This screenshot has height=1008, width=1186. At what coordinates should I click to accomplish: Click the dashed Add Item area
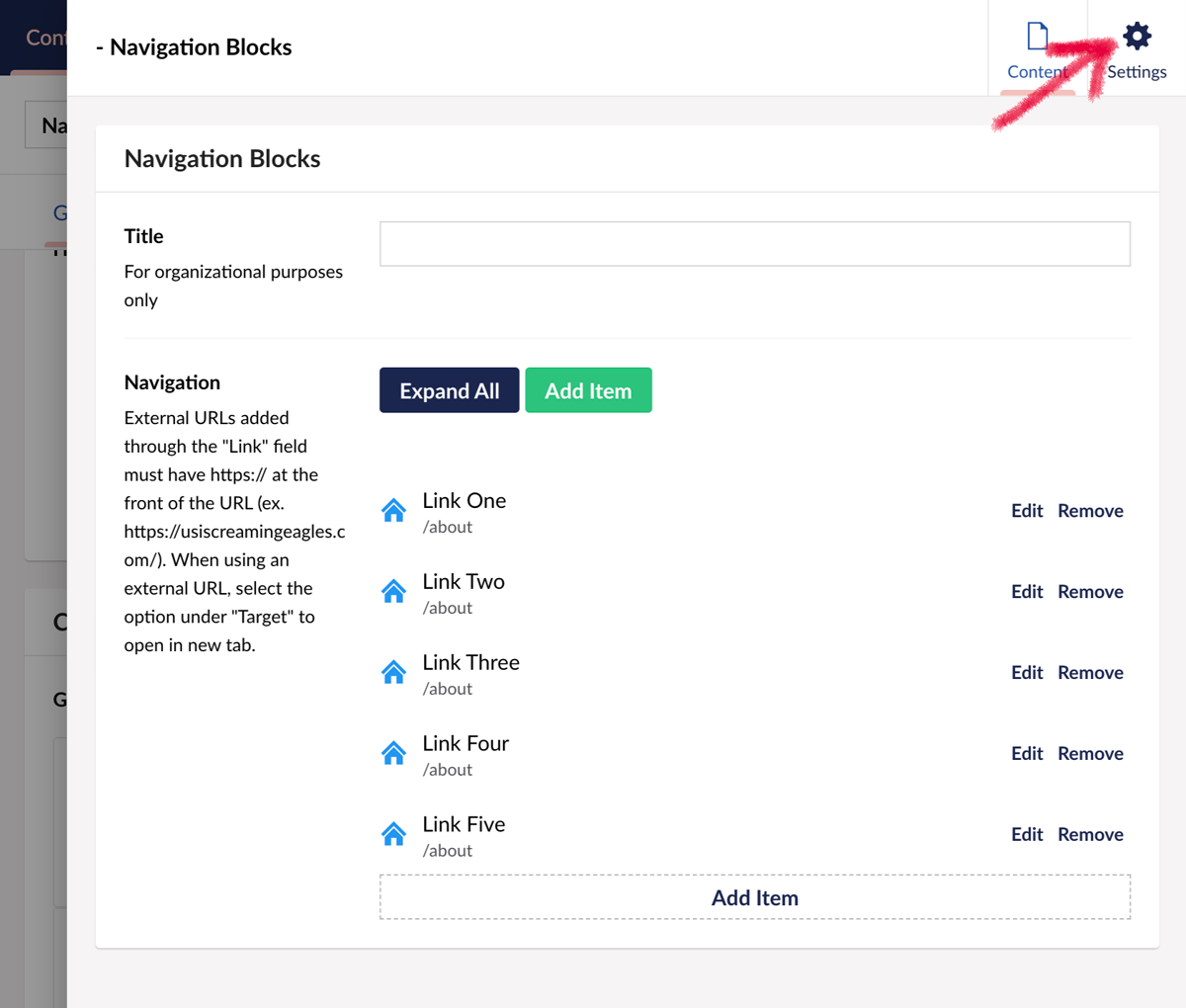coord(754,897)
